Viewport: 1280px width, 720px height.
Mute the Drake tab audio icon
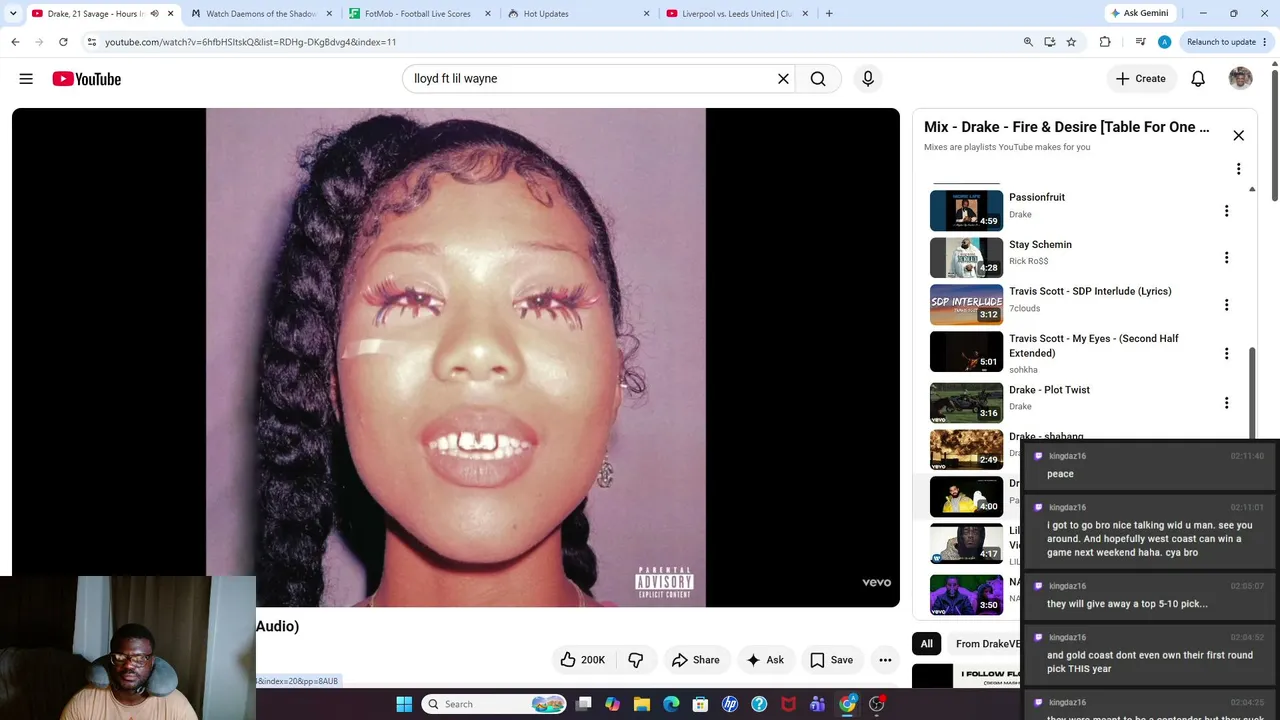(154, 14)
